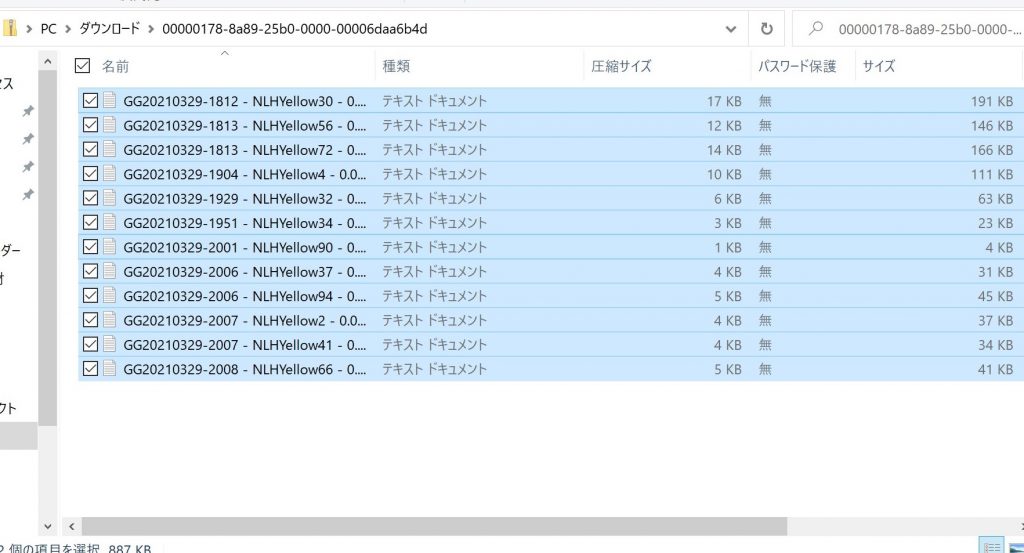Sort by 圧縮サイズ column header

(x=621, y=66)
